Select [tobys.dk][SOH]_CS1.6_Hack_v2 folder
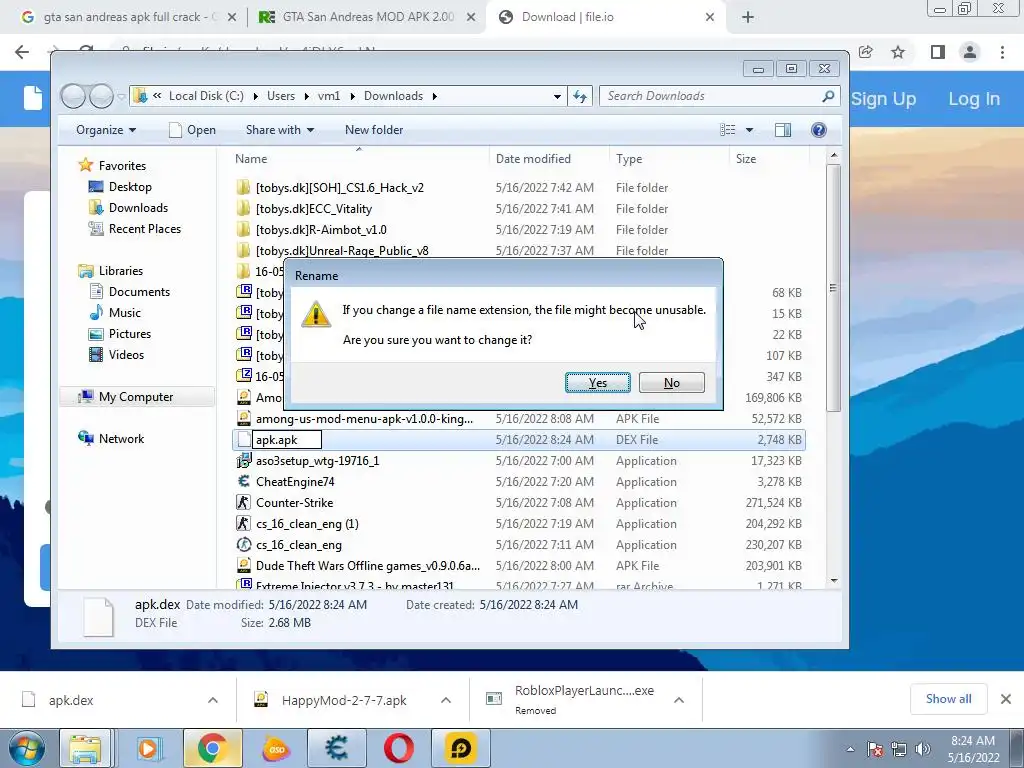 (339, 187)
